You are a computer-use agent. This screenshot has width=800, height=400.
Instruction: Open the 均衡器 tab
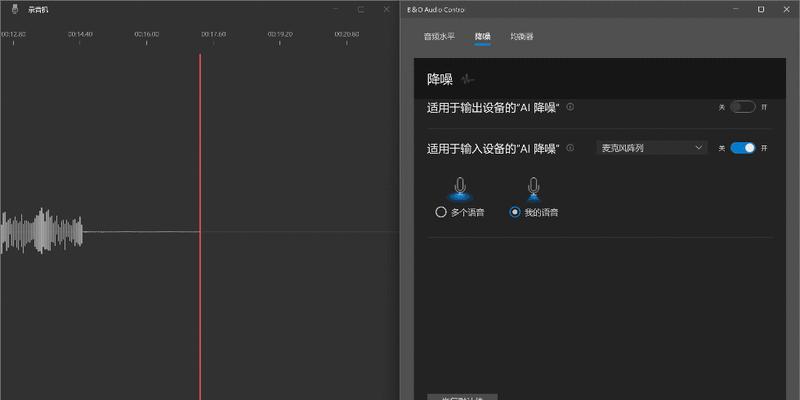click(x=522, y=37)
